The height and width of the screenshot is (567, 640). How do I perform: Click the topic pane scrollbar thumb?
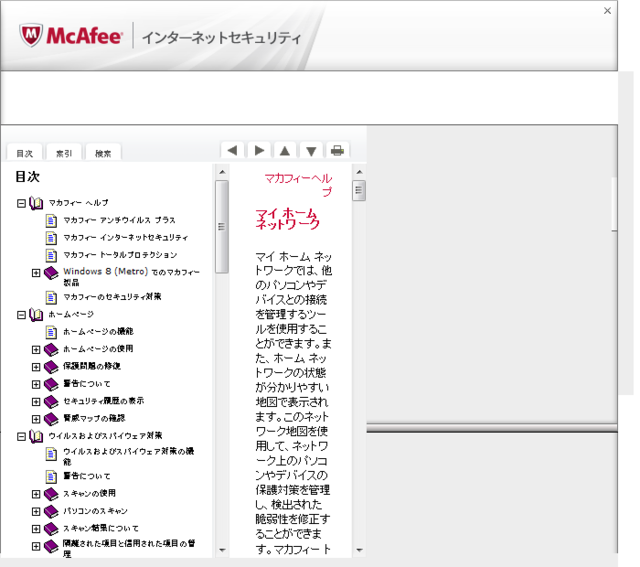[x=359, y=190]
